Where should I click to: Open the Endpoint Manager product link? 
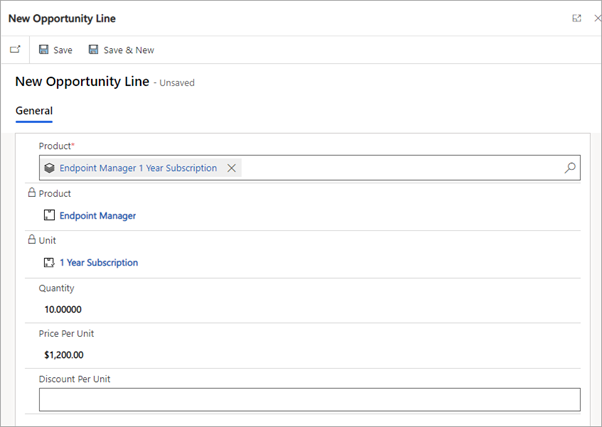[98, 215]
